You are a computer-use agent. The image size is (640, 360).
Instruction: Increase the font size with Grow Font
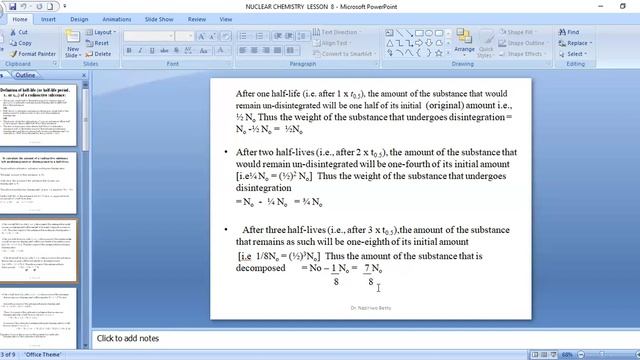(x=202, y=36)
